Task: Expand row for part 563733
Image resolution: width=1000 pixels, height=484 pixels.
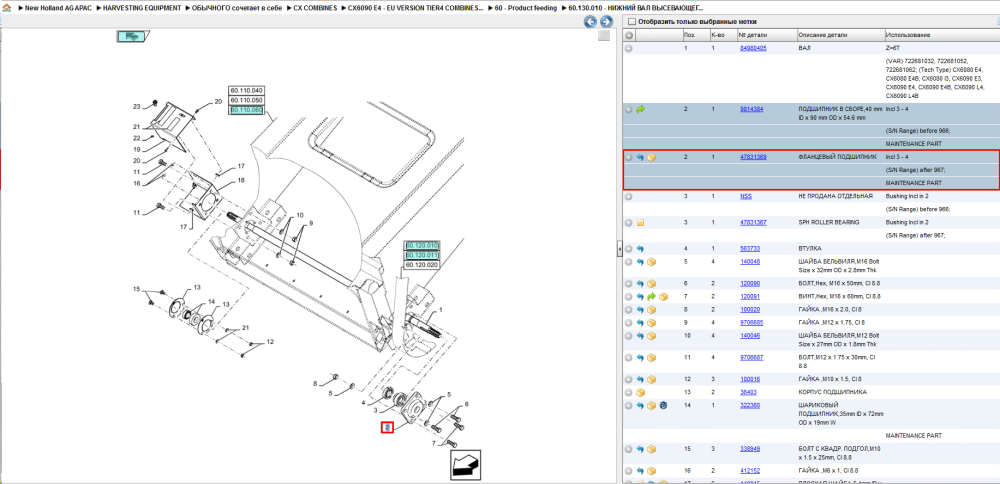Action: point(629,249)
